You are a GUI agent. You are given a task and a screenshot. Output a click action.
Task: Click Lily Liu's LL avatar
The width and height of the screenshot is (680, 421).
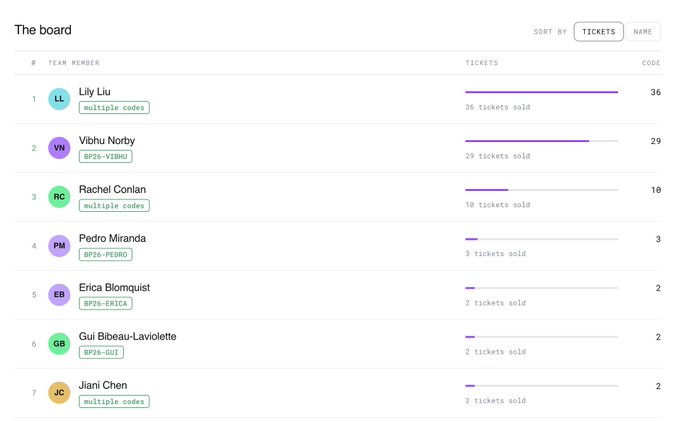click(x=59, y=99)
